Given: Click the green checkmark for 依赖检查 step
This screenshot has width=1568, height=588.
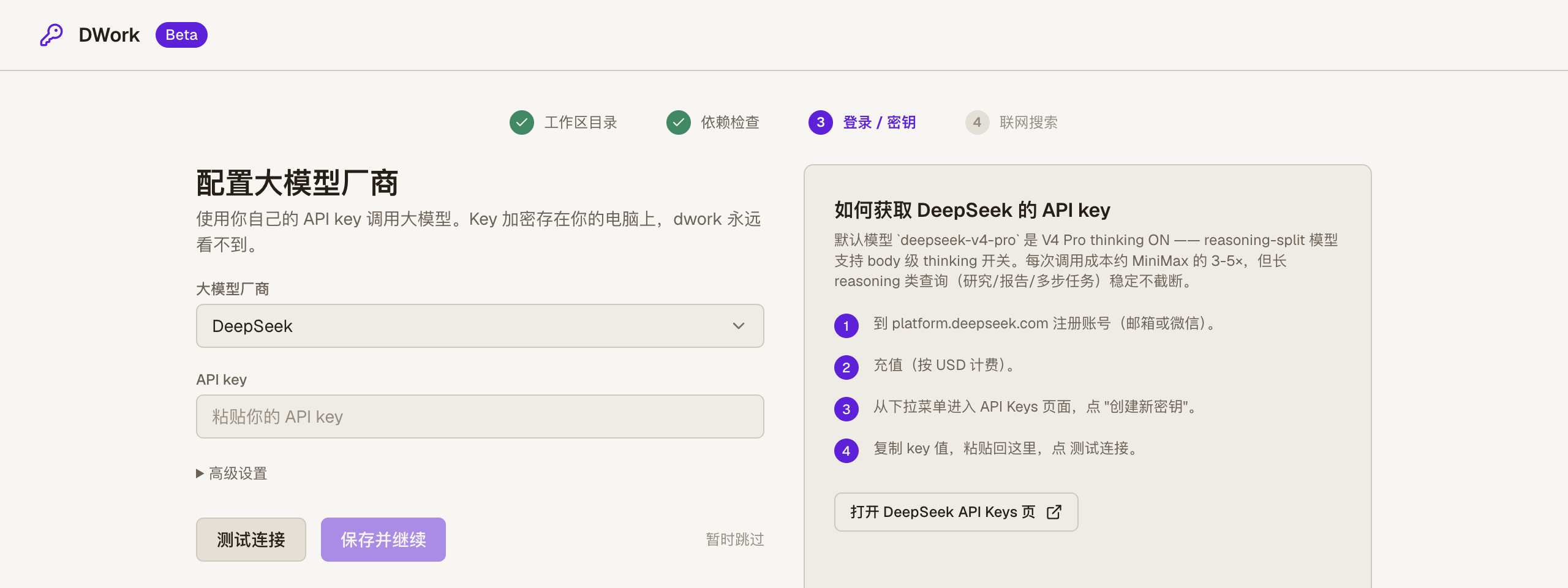Looking at the screenshot, I should point(679,123).
